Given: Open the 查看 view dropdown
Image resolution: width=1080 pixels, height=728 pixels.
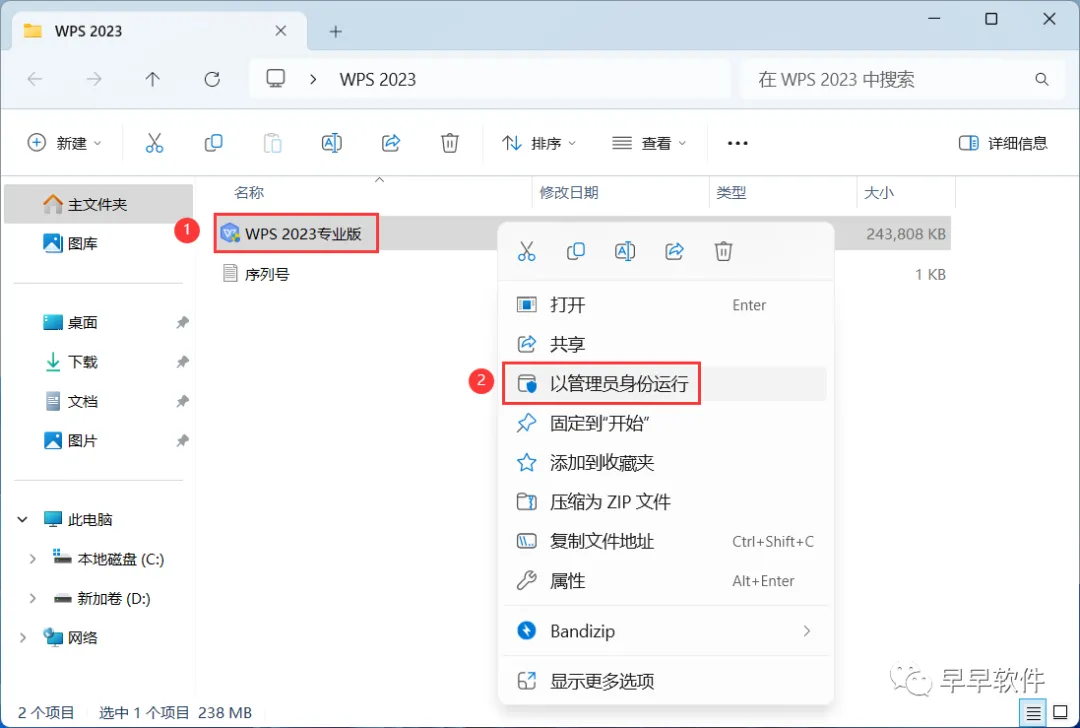Looking at the screenshot, I should 650,143.
